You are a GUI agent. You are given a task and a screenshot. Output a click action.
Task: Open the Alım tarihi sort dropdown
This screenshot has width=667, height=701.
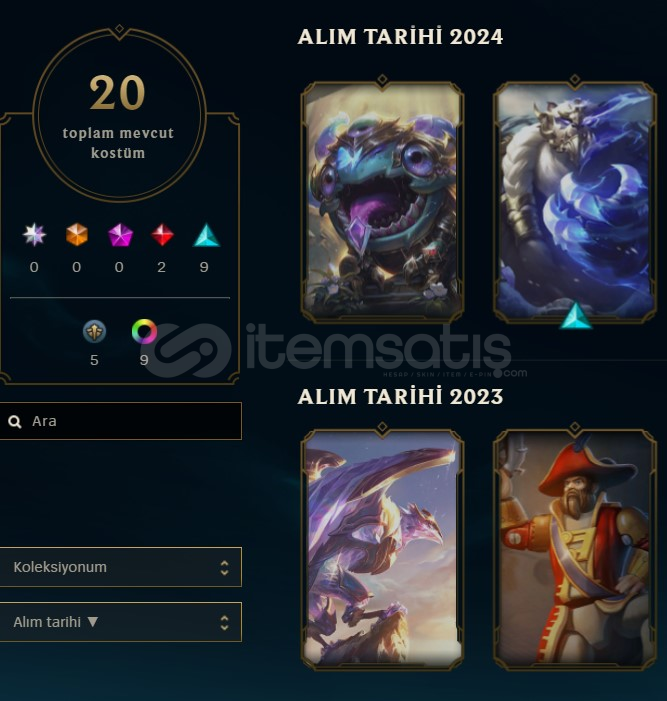pos(121,622)
